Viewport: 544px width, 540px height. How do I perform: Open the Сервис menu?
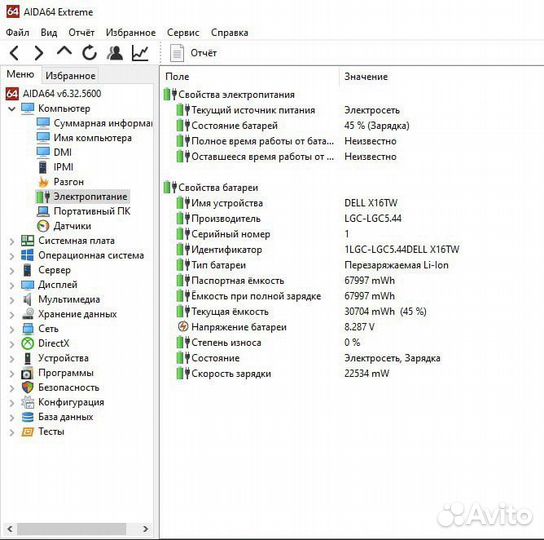[x=183, y=33]
